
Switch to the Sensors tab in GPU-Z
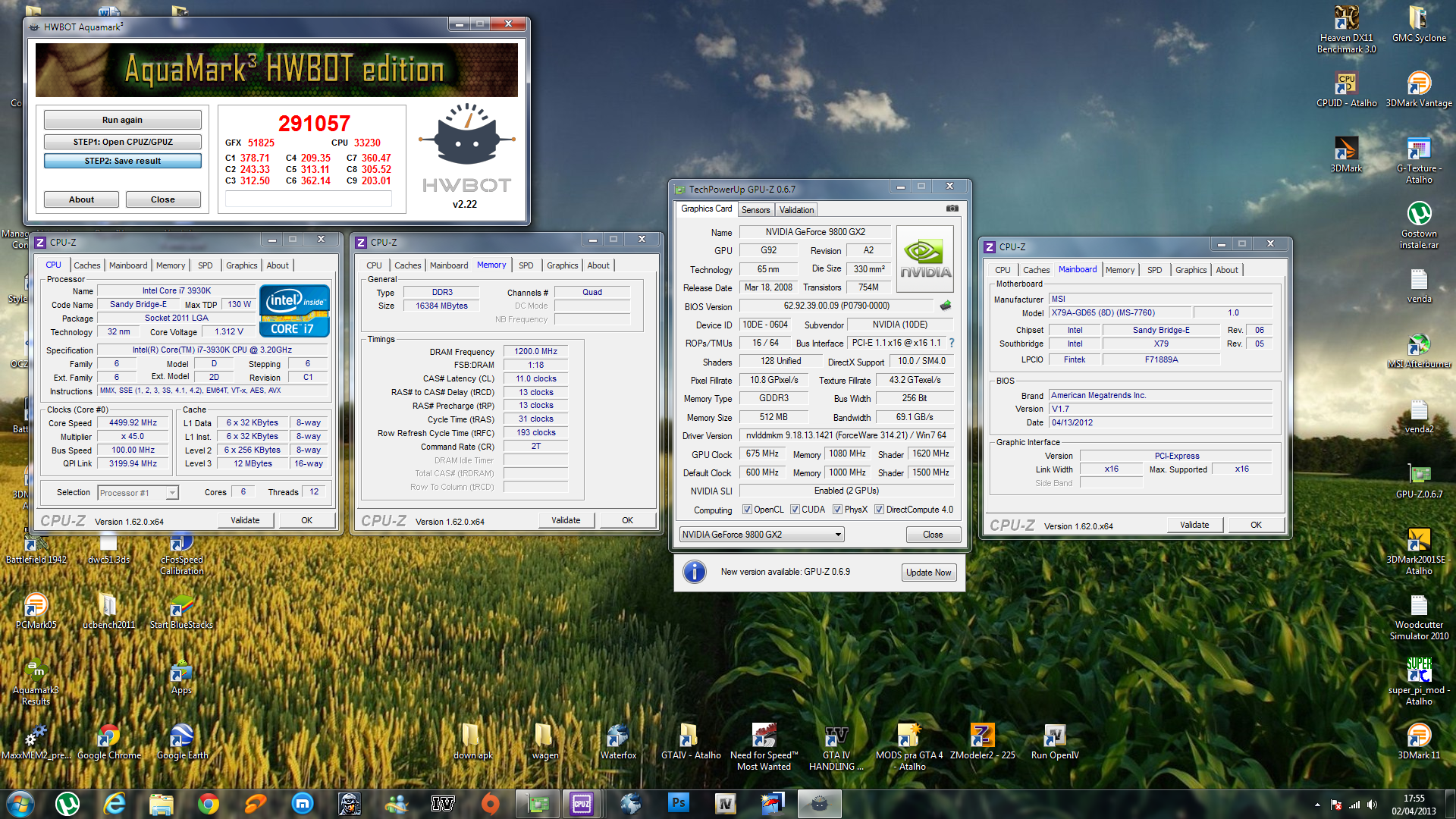pos(755,210)
